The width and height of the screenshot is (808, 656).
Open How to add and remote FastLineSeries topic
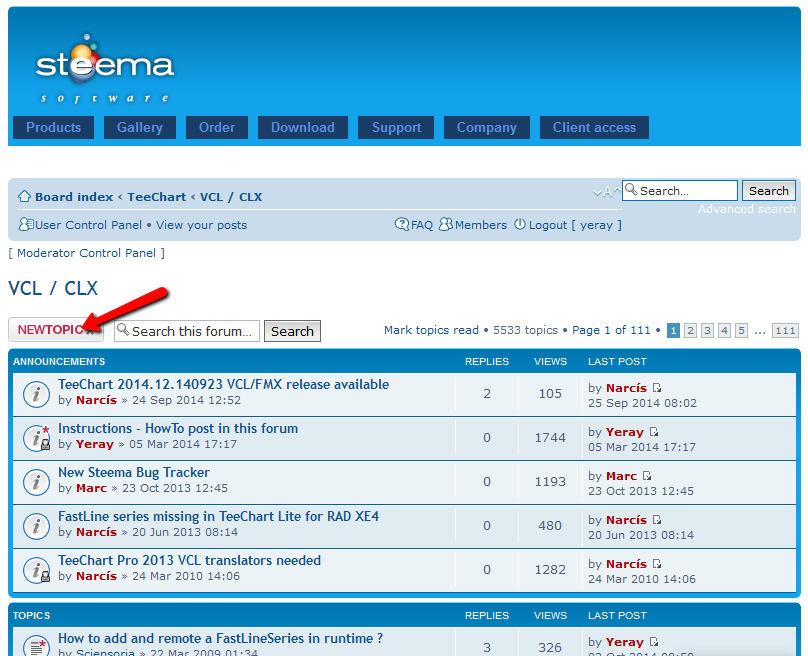[x=221, y=638]
